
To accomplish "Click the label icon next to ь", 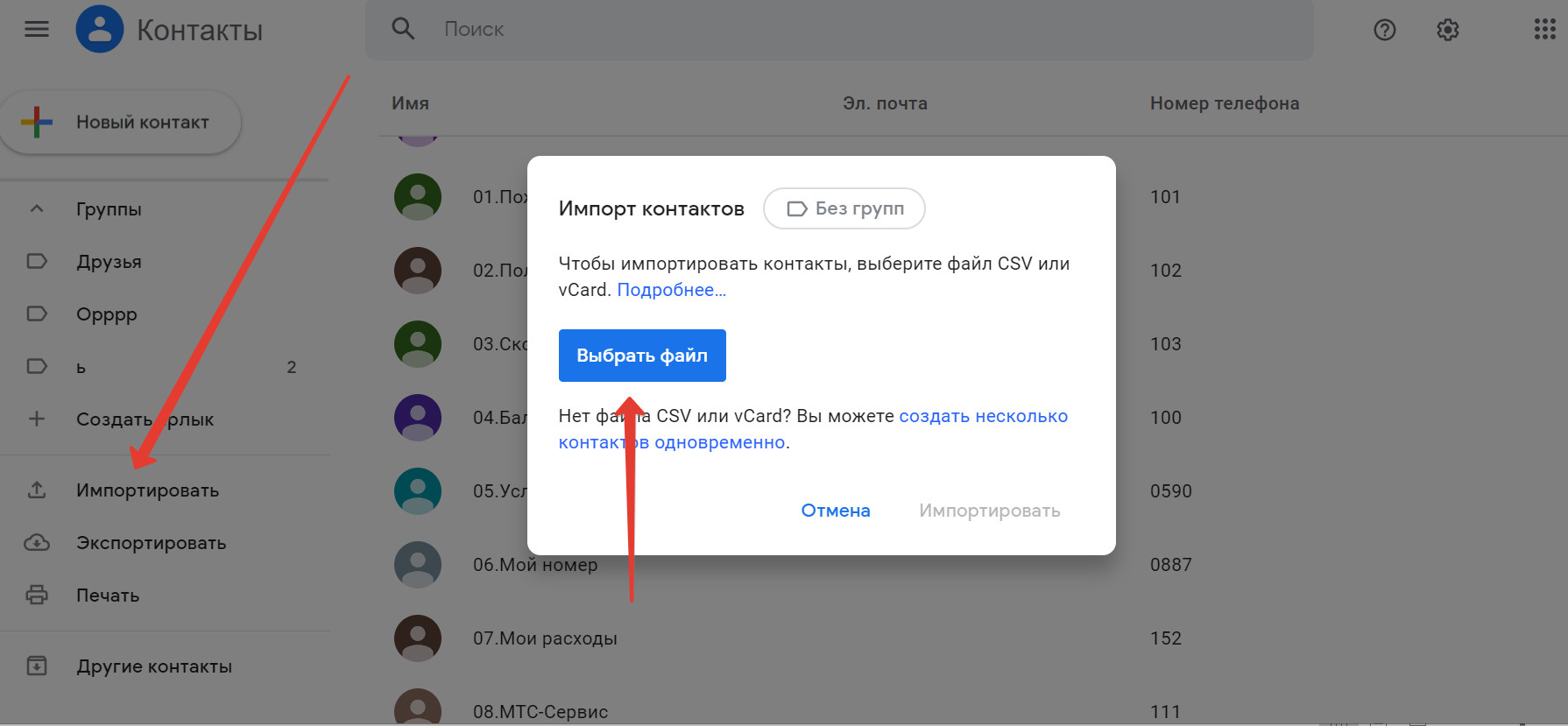I will coord(37,366).
